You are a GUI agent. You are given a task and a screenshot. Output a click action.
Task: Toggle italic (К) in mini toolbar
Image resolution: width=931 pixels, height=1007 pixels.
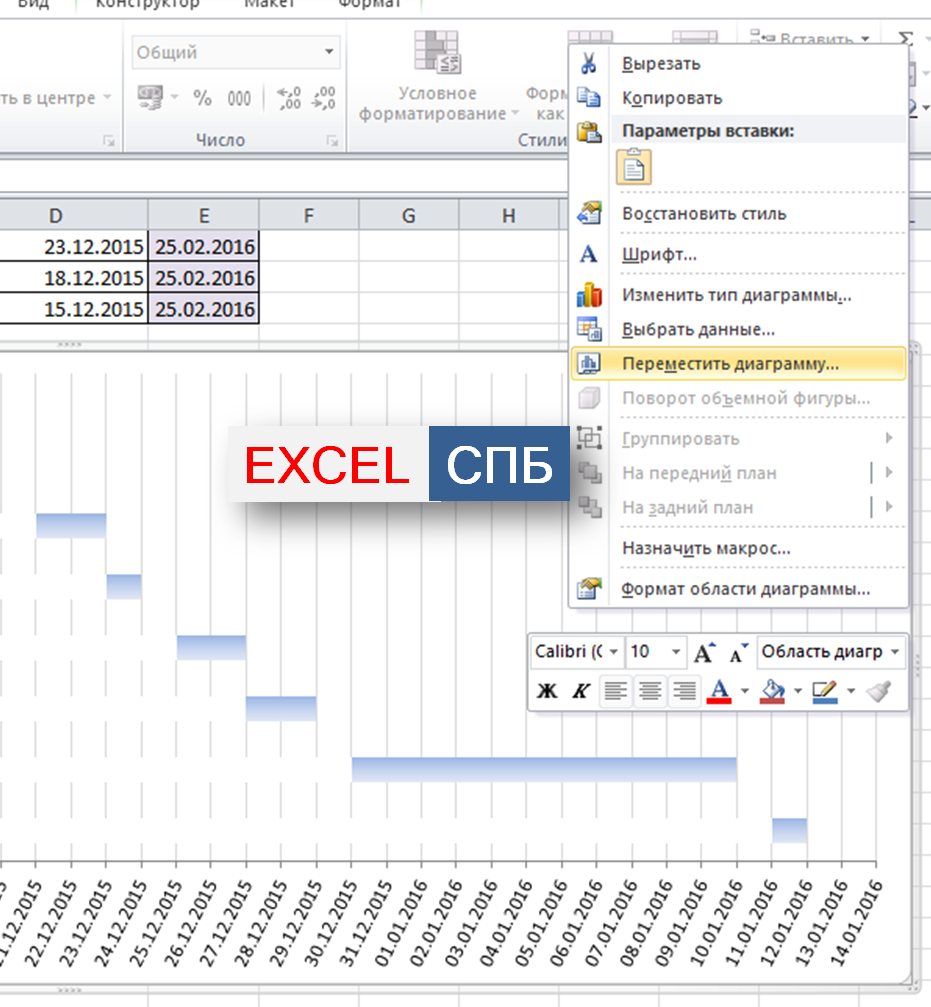[580, 691]
